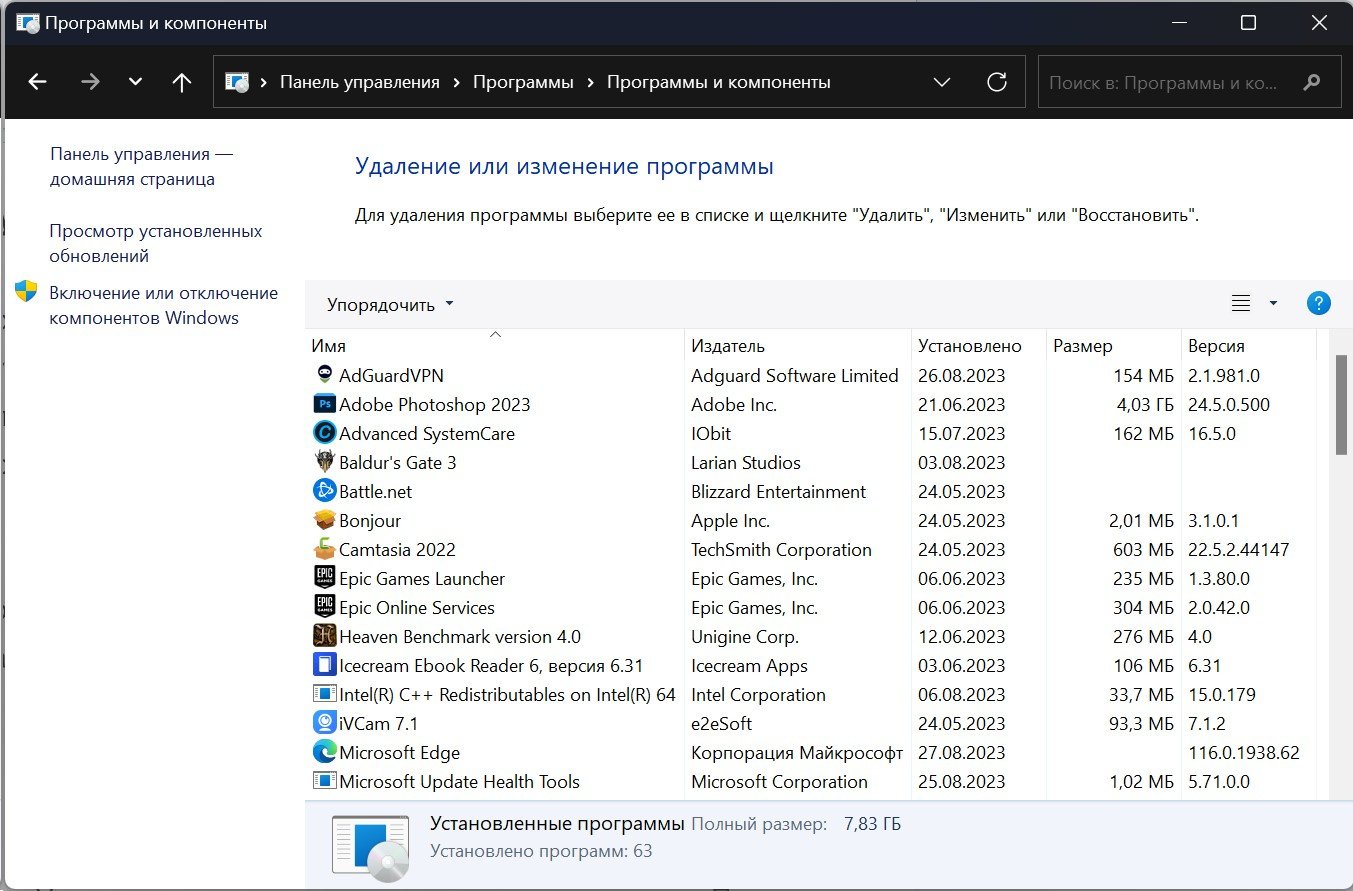Image resolution: width=1353 pixels, height=891 pixels.
Task: Open the Упорядочить dropdown menu
Action: [390, 304]
